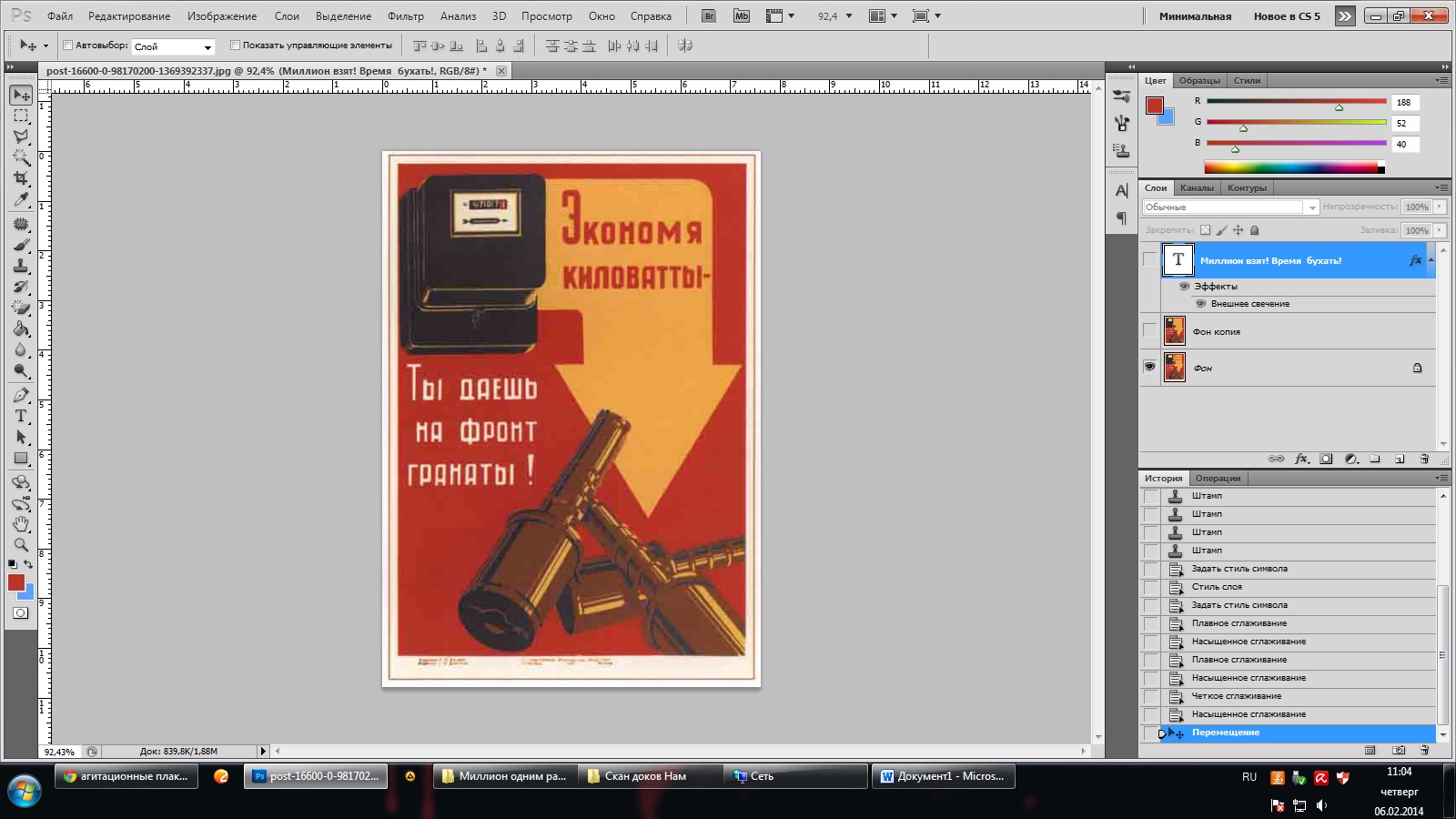
Task: Select the Zoom magnifier tool
Action: coord(21,545)
